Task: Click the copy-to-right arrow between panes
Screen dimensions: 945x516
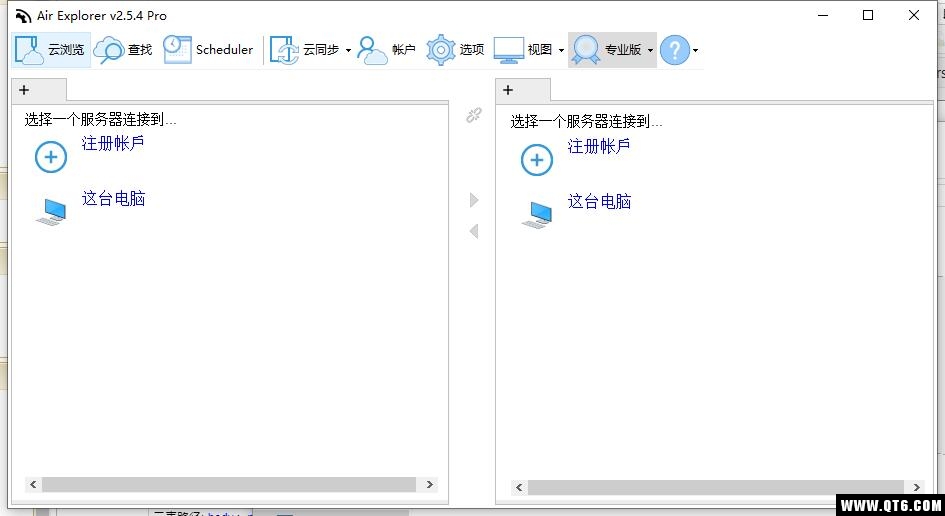Action: 474,200
